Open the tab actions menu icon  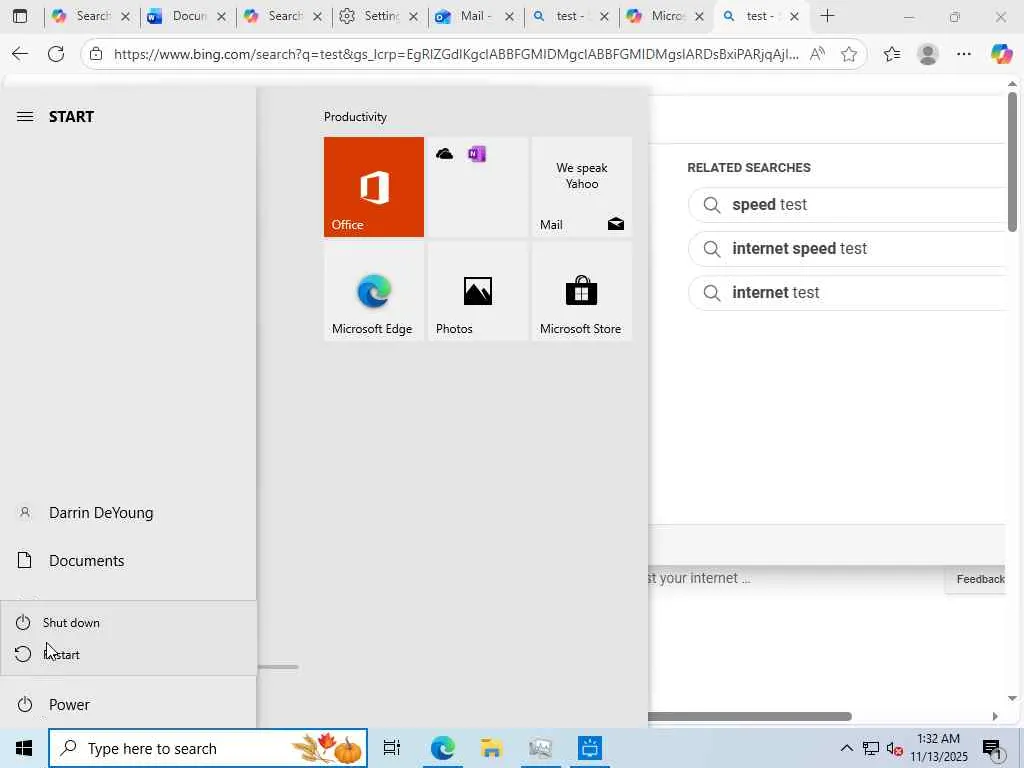[x=20, y=16]
